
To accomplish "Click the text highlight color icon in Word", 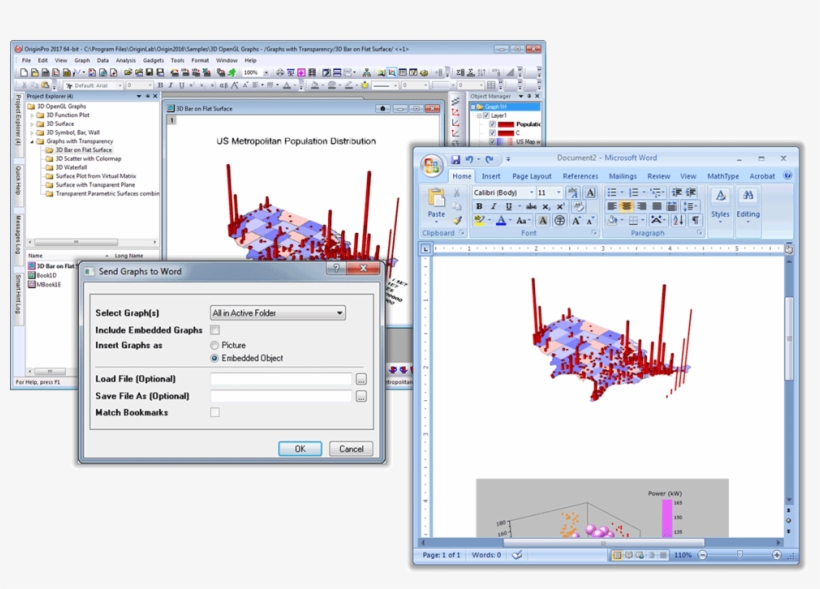I will click(x=479, y=219).
